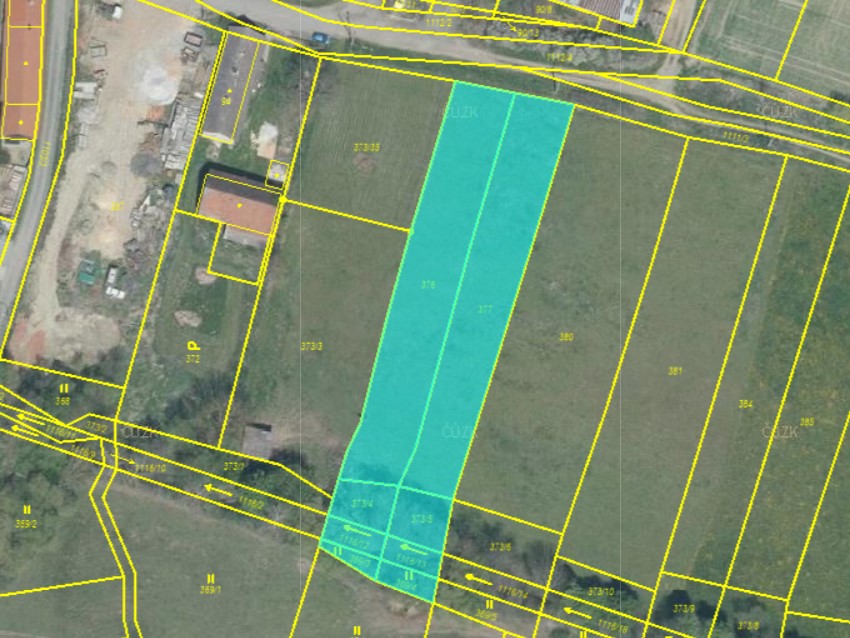Image resolution: width=850 pixels, height=638 pixels.
Task: Select parcel number 381
Action: (x=675, y=370)
